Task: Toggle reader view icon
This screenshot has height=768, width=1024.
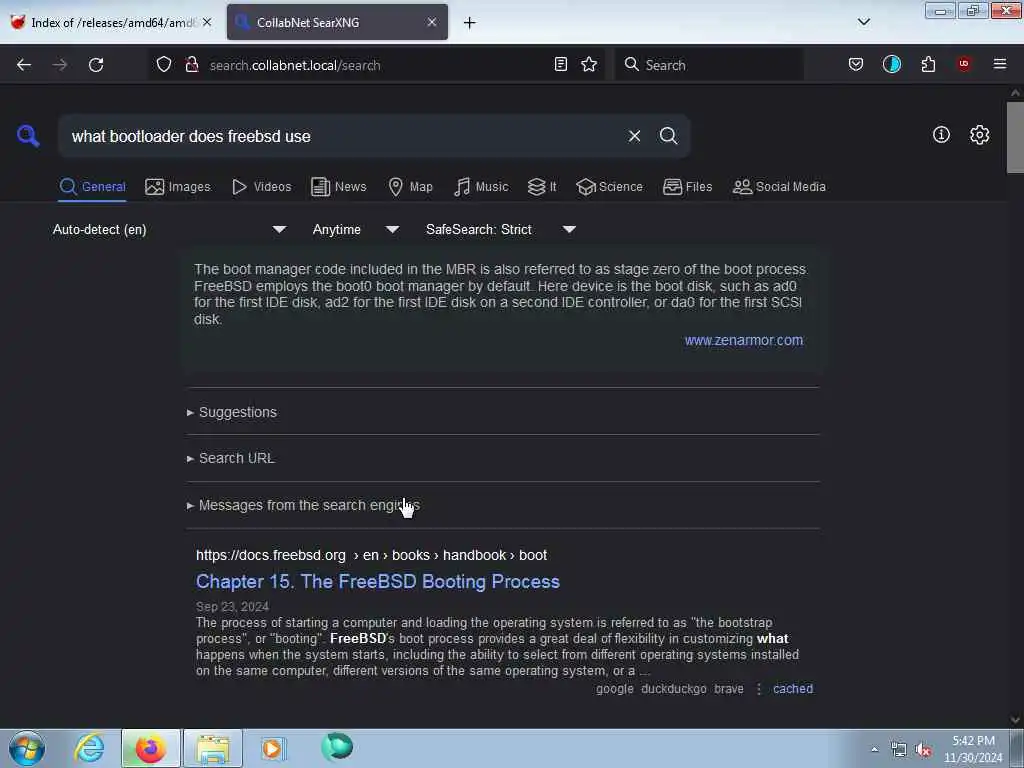Action: tap(560, 64)
